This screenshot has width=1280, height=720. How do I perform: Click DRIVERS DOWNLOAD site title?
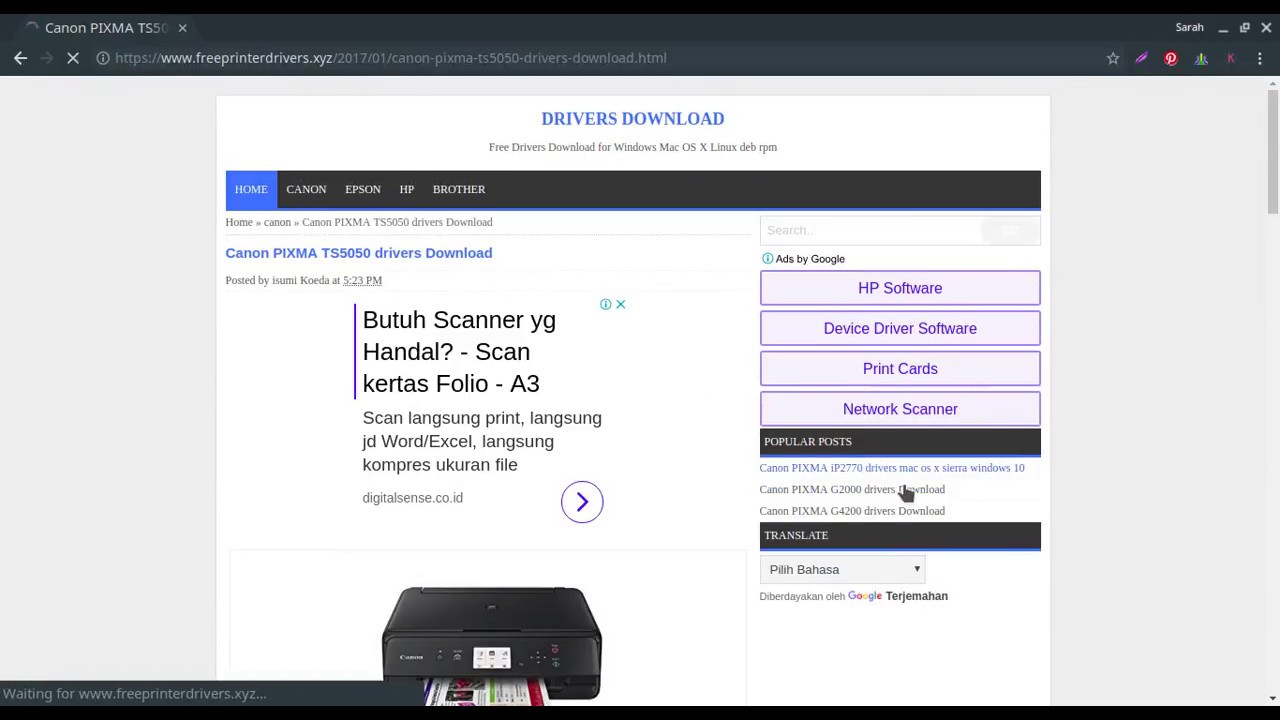point(633,119)
